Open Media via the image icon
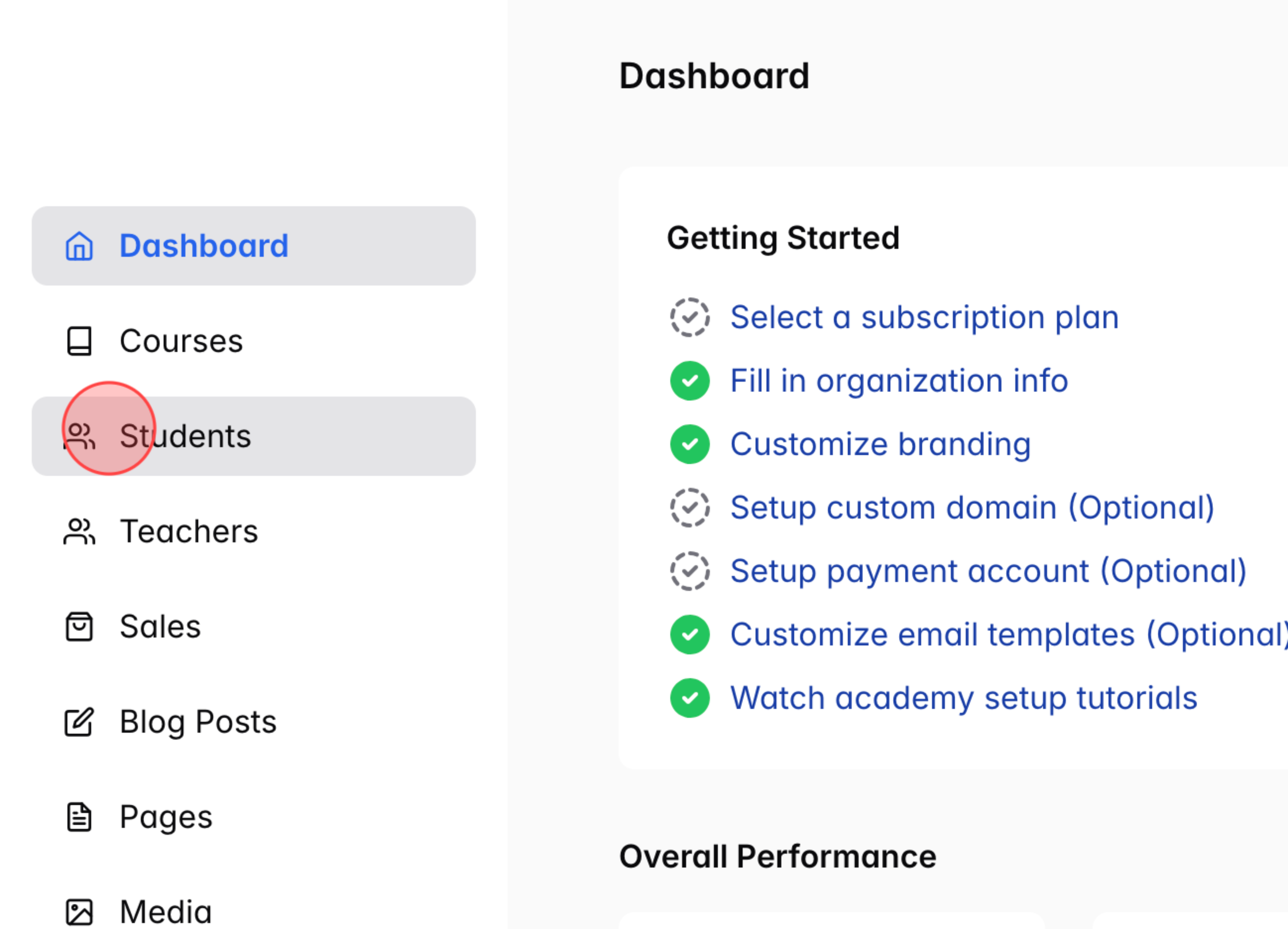The height and width of the screenshot is (929, 1288). [x=80, y=909]
